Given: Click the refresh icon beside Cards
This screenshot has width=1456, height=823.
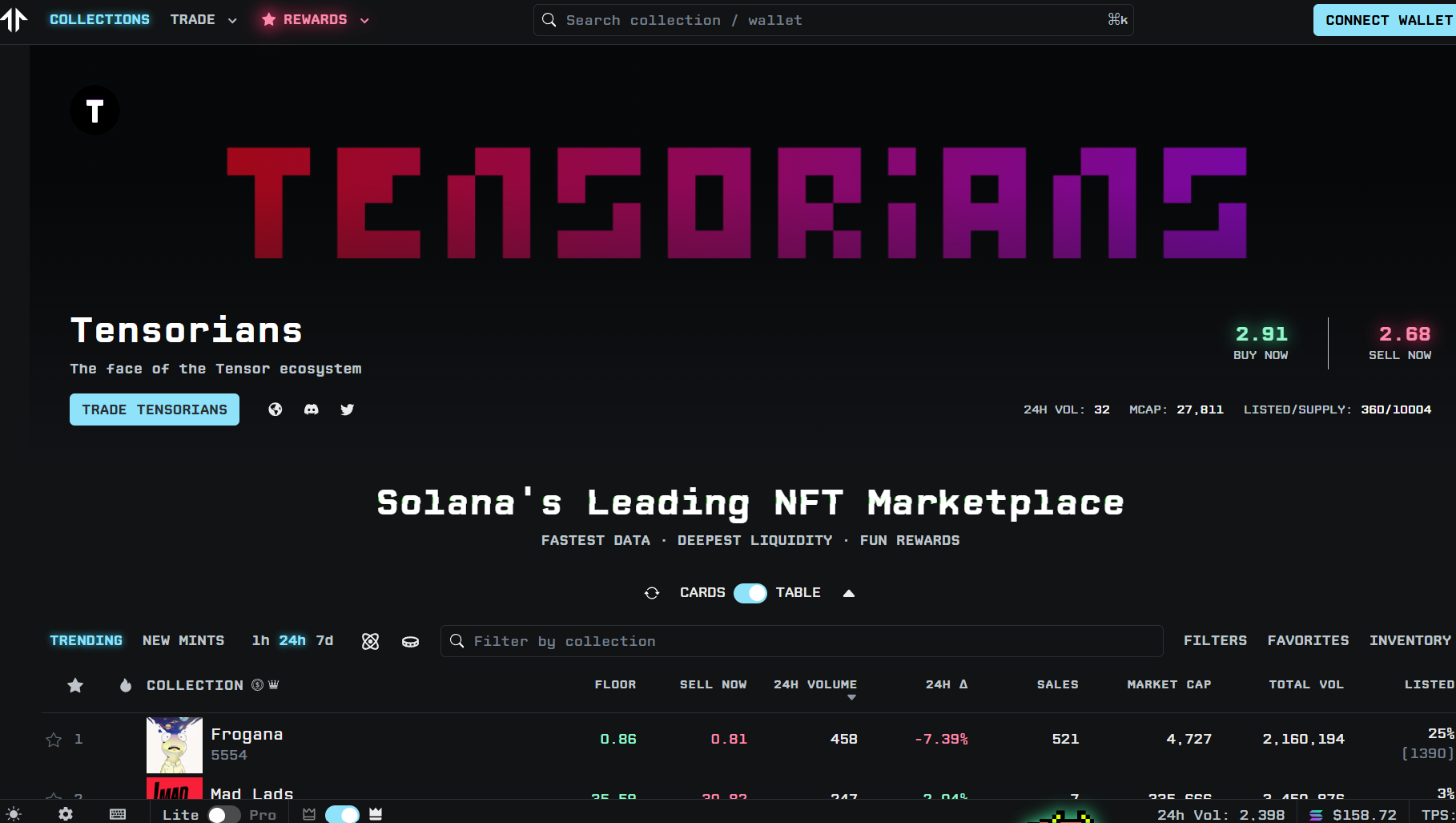Looking at the screenshot, I should (x=652, y=593).
